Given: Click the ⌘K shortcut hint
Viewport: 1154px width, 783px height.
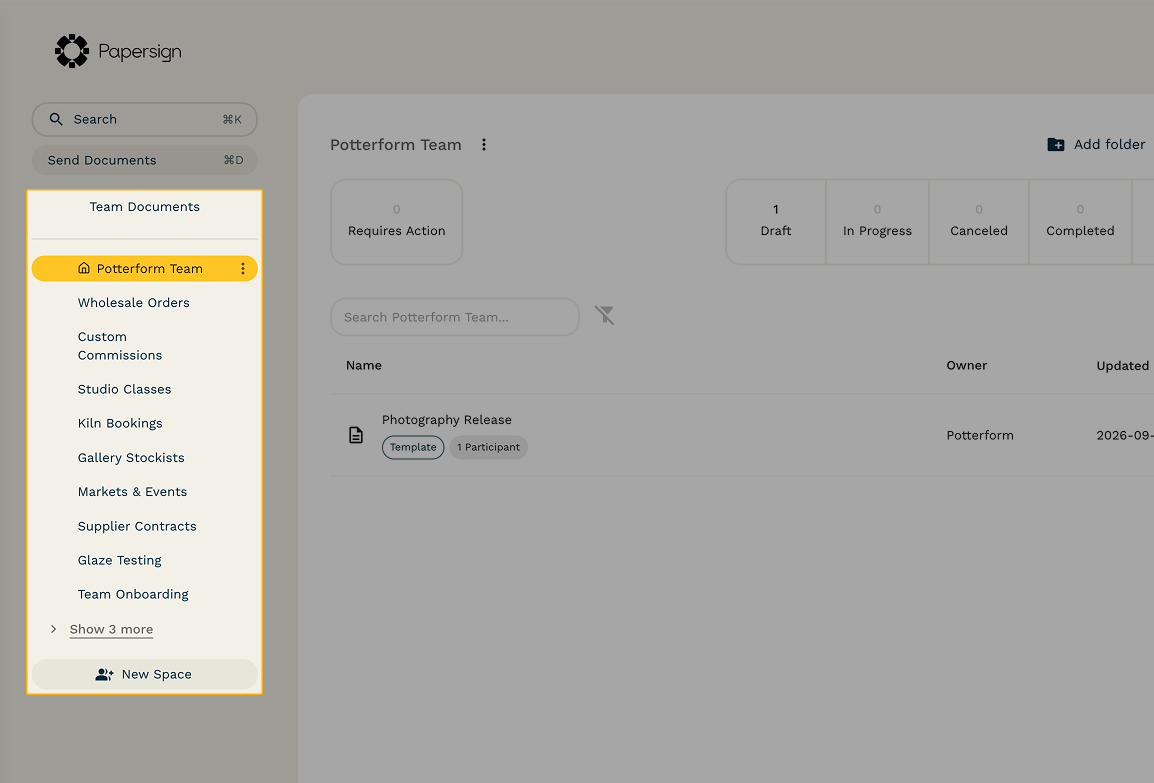Looking at the screenshot, I should coord(232,119).
